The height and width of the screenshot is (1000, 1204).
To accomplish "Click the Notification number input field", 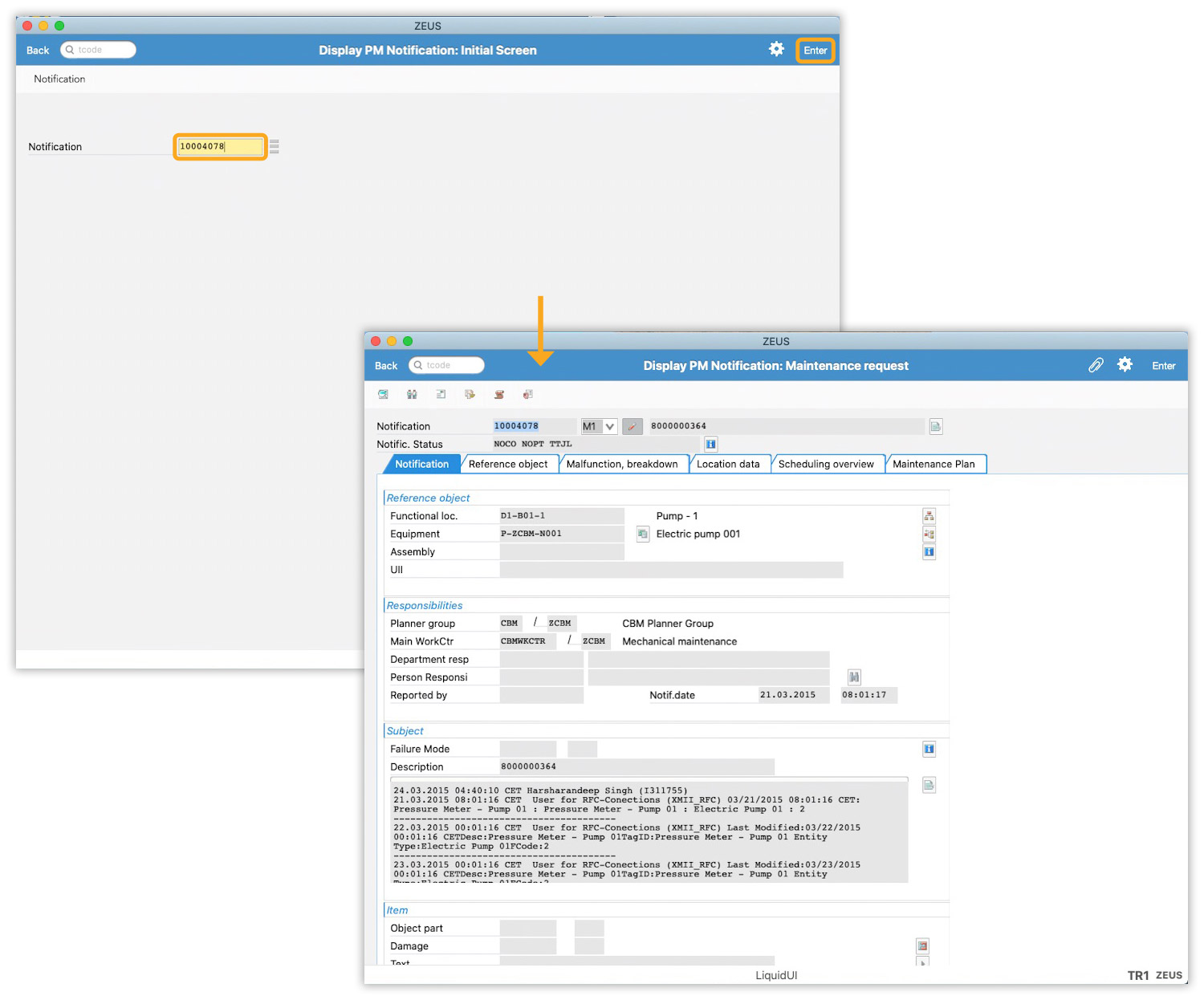I will 220,147.
